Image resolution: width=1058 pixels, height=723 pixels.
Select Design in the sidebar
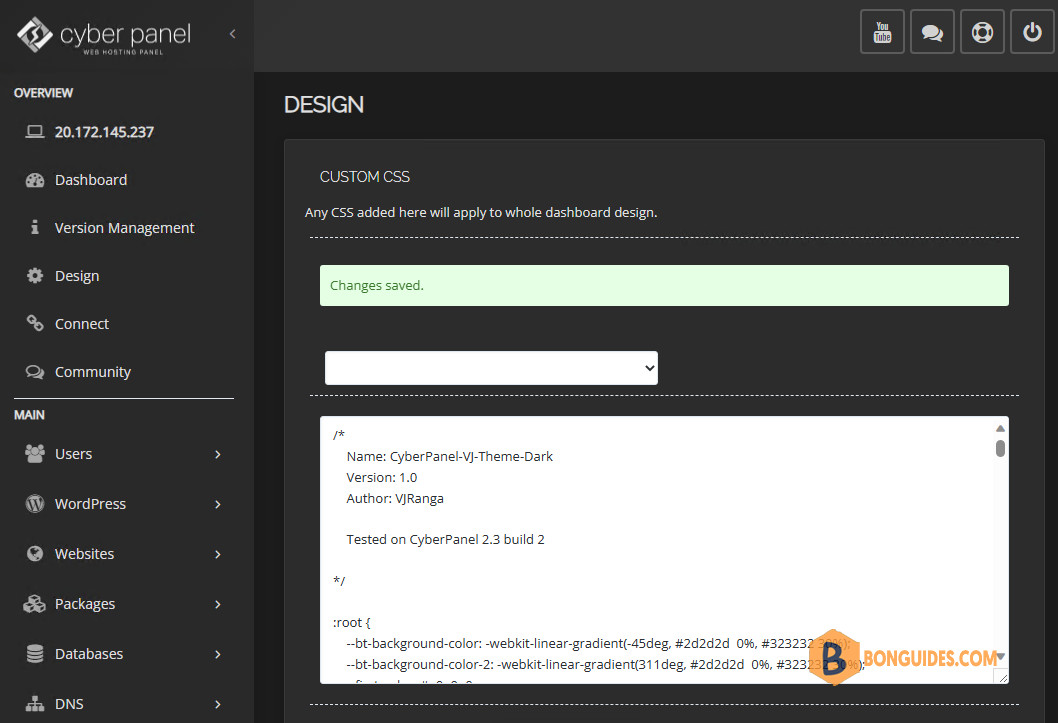(77, 276)
